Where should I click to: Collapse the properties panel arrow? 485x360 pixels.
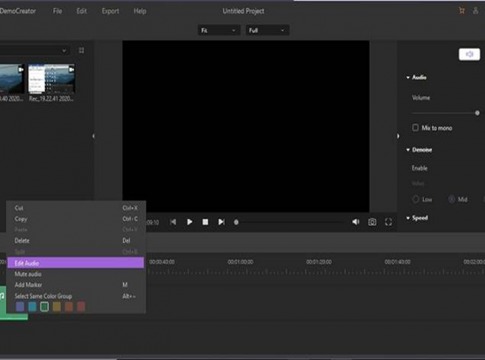click(398, 136)
